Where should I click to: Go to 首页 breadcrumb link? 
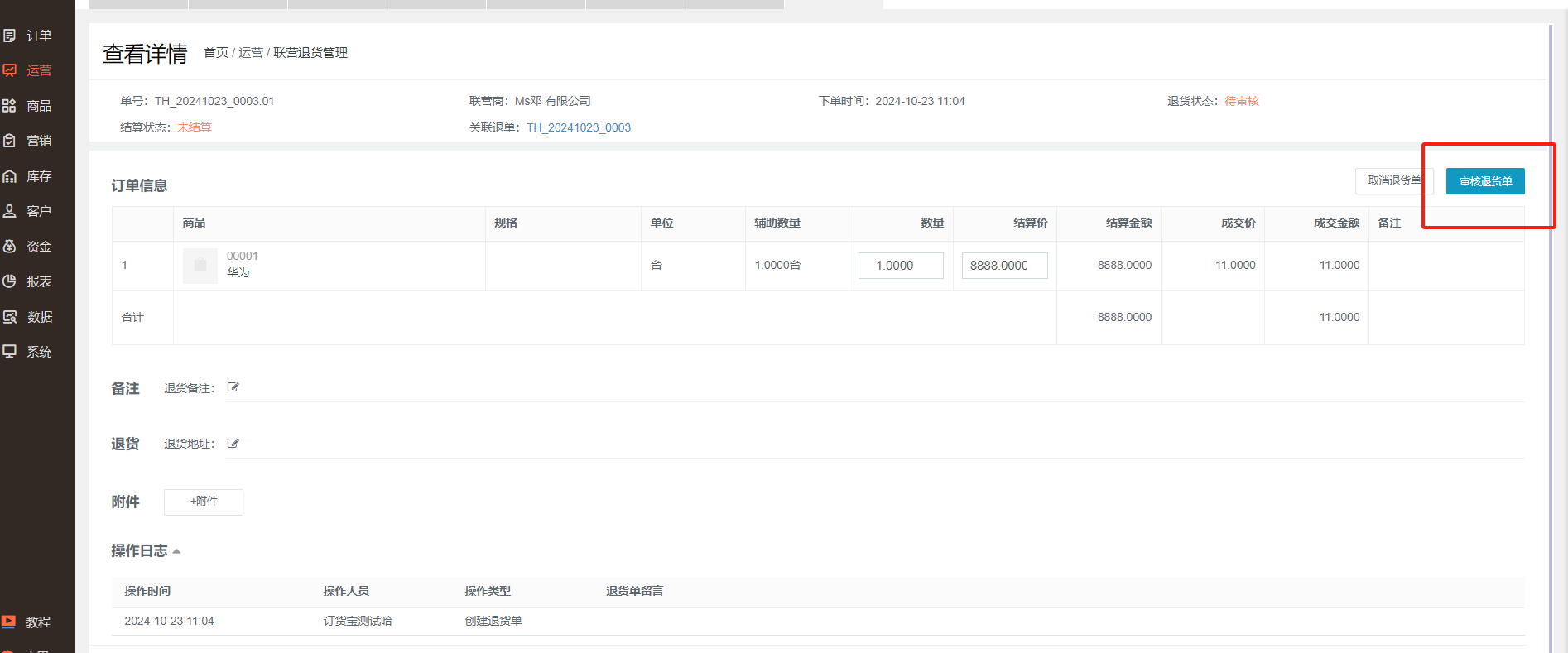(216, 53)
